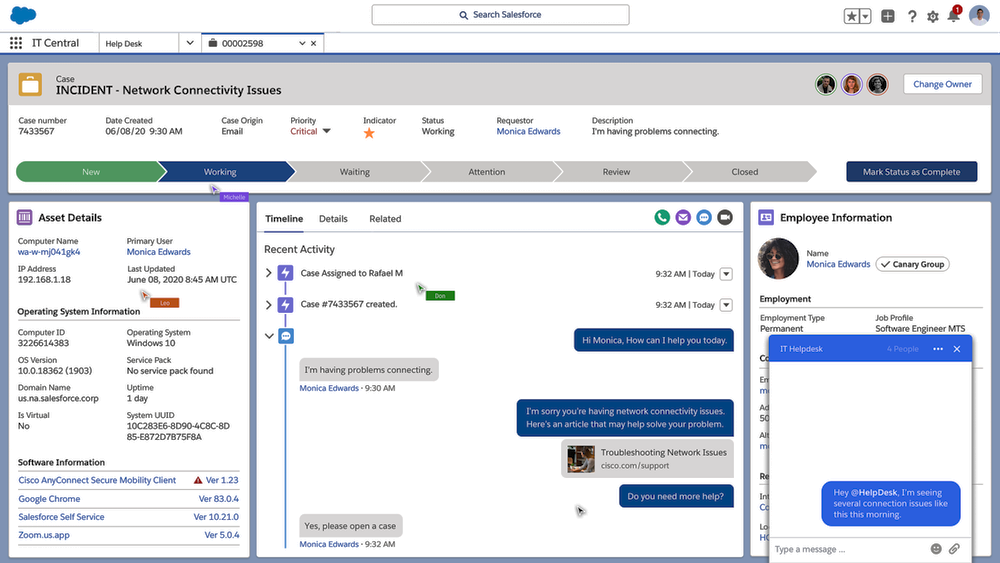1000x563 pixels.
Task: Start a video call via camera icon
Action: tap(725, 217)
